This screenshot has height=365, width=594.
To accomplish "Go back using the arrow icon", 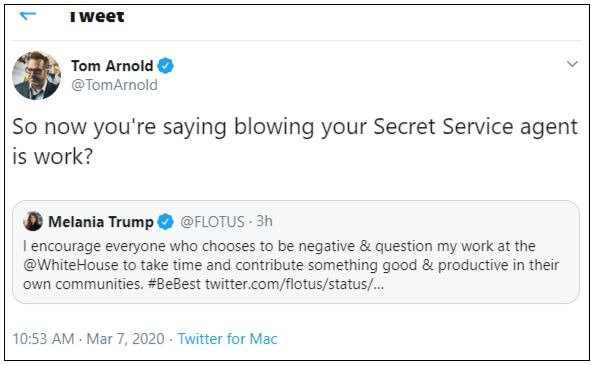I will [28, 16].
